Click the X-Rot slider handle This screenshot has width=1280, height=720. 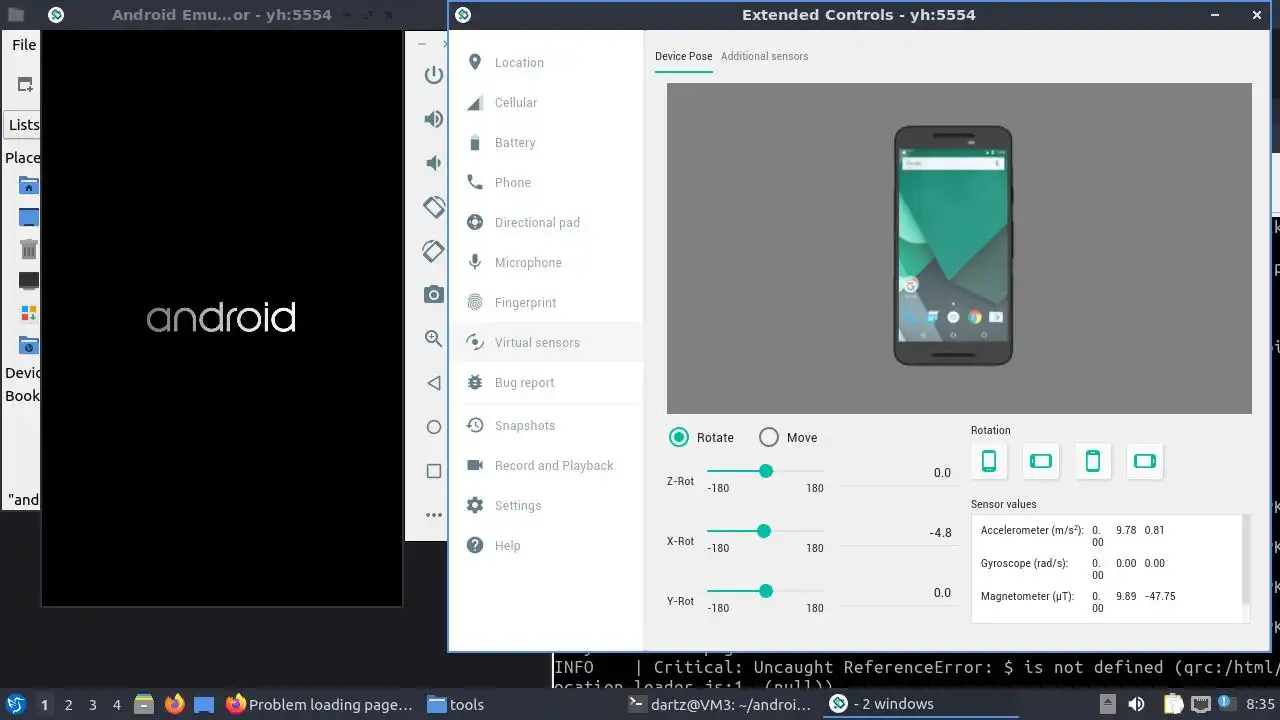[x=764, y=531]
